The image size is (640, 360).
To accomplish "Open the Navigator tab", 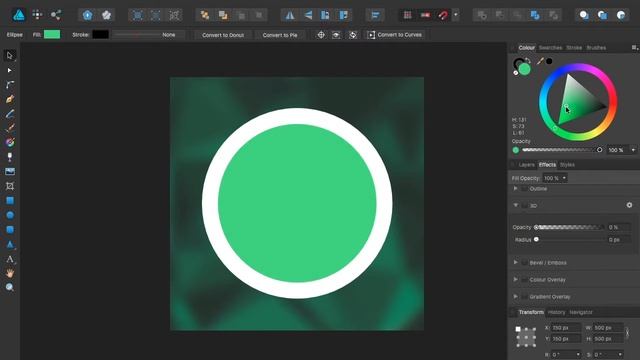I will click(x=581, y=312).
